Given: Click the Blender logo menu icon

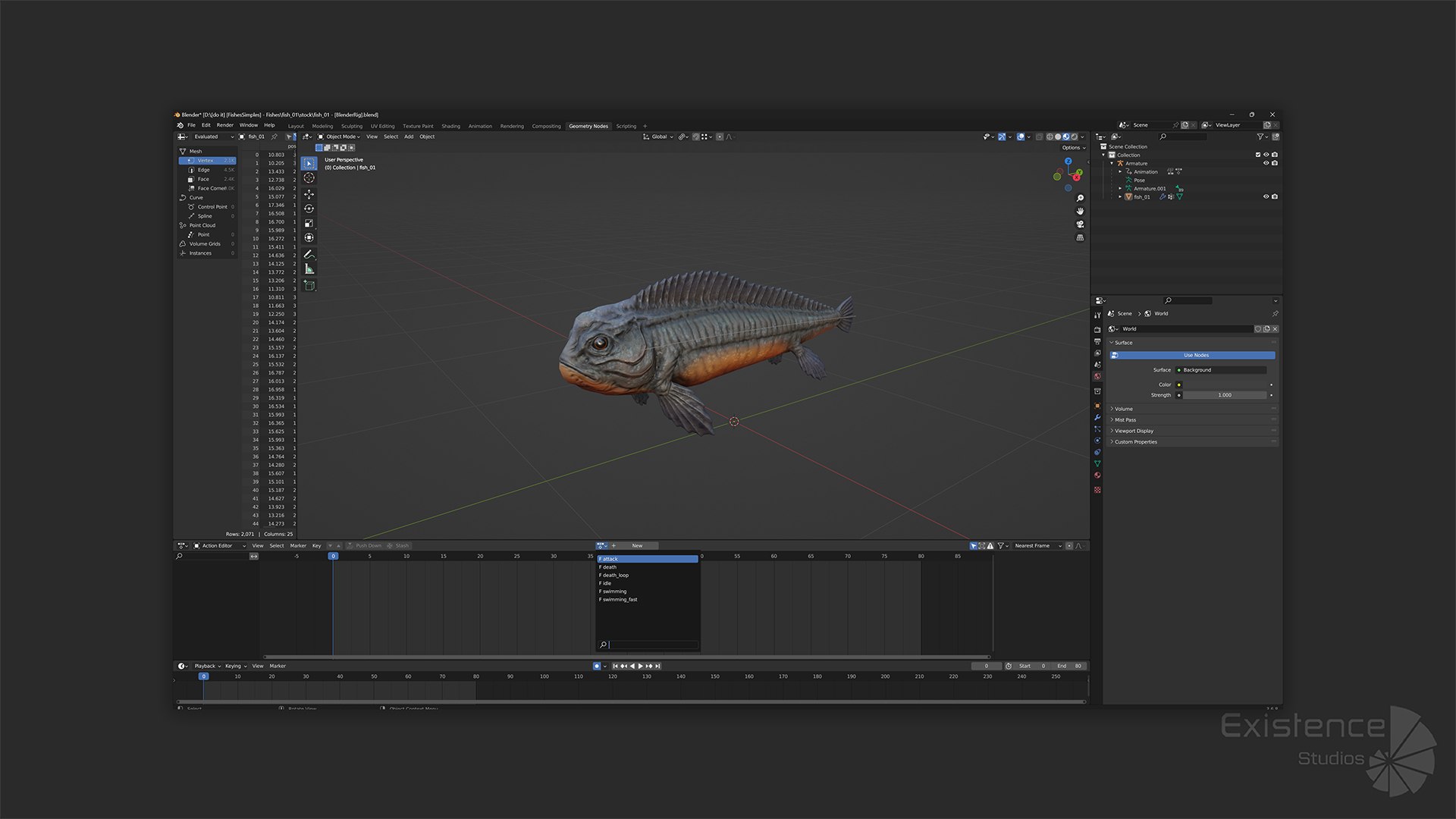Looking at the screenshot, I should 180,125.
